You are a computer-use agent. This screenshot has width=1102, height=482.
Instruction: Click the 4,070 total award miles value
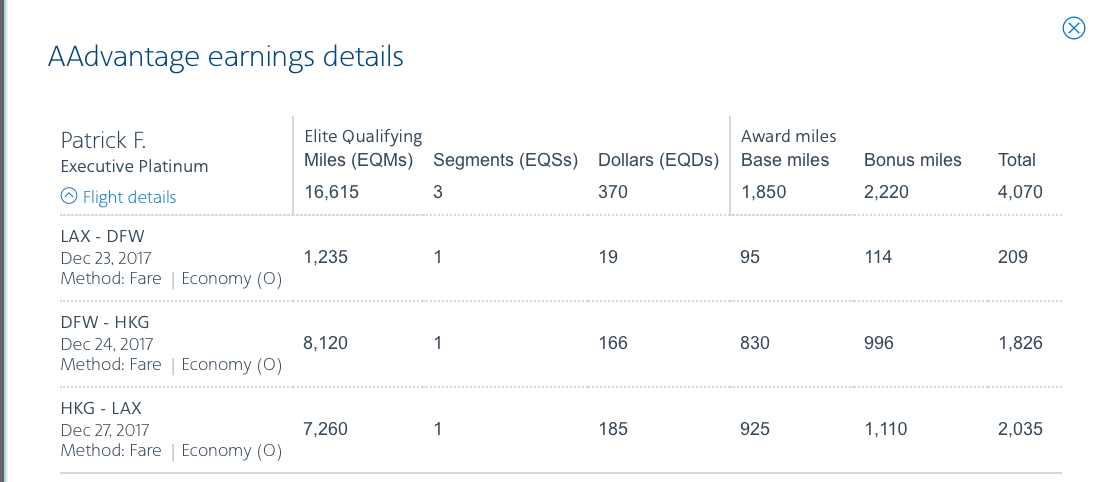pos(1020,192)
